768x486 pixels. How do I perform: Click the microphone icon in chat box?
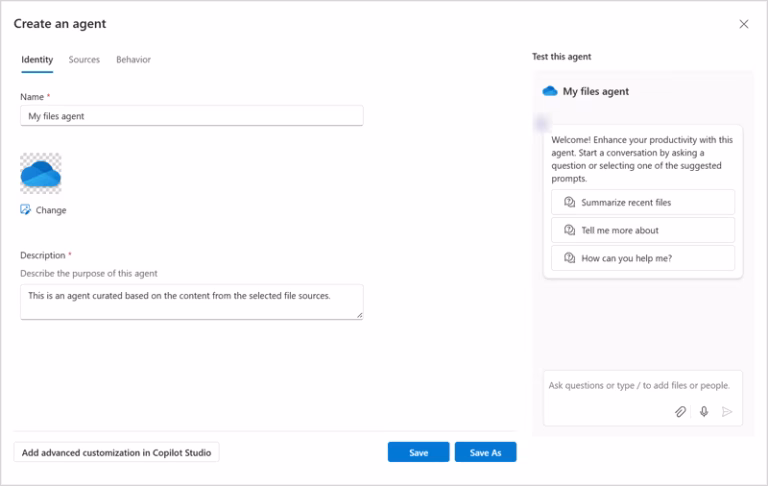704,412
